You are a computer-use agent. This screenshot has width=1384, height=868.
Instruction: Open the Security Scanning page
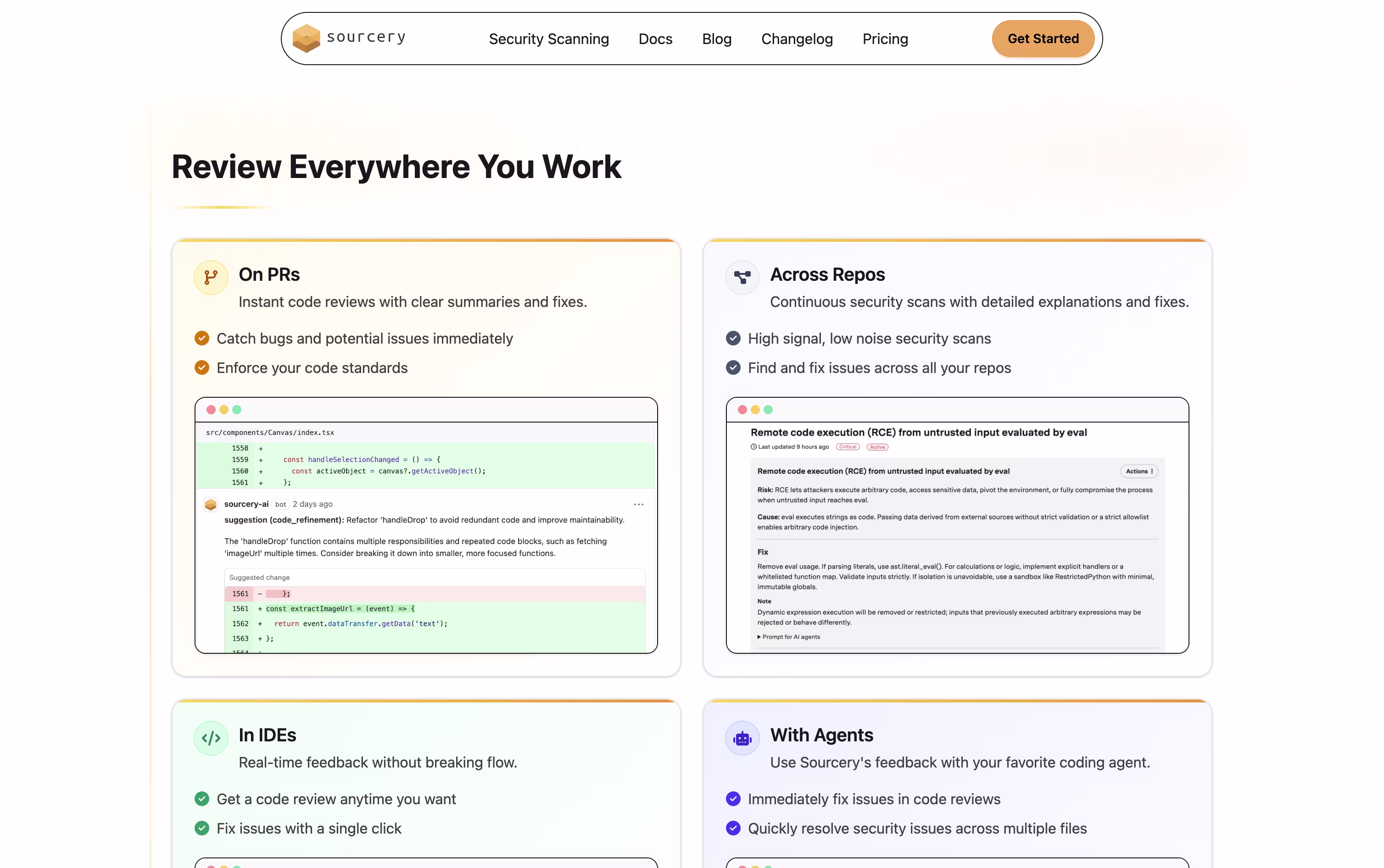(x=548, y=39)
